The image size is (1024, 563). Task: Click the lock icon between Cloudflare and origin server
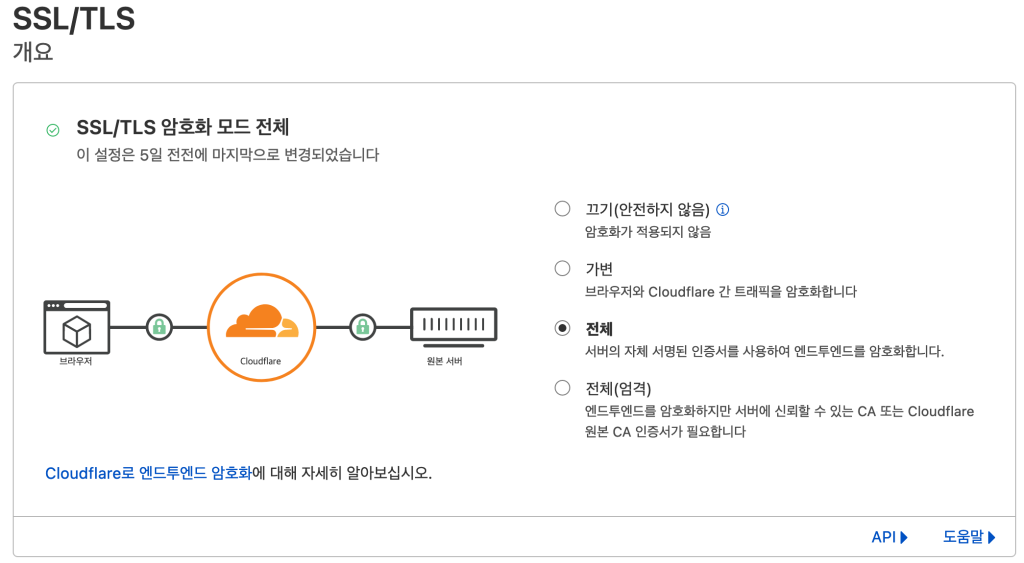[x=362, y=327]
